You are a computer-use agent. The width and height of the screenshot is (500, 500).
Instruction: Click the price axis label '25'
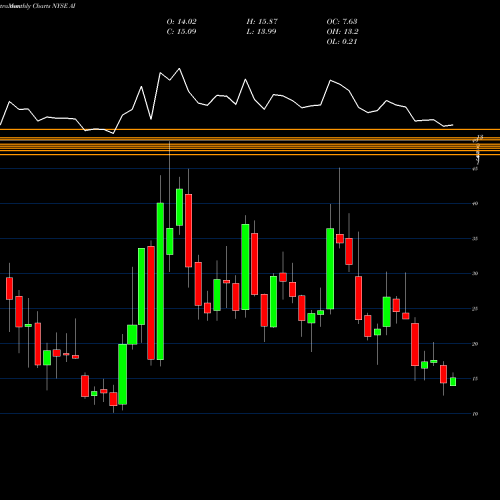pos(475,309)
